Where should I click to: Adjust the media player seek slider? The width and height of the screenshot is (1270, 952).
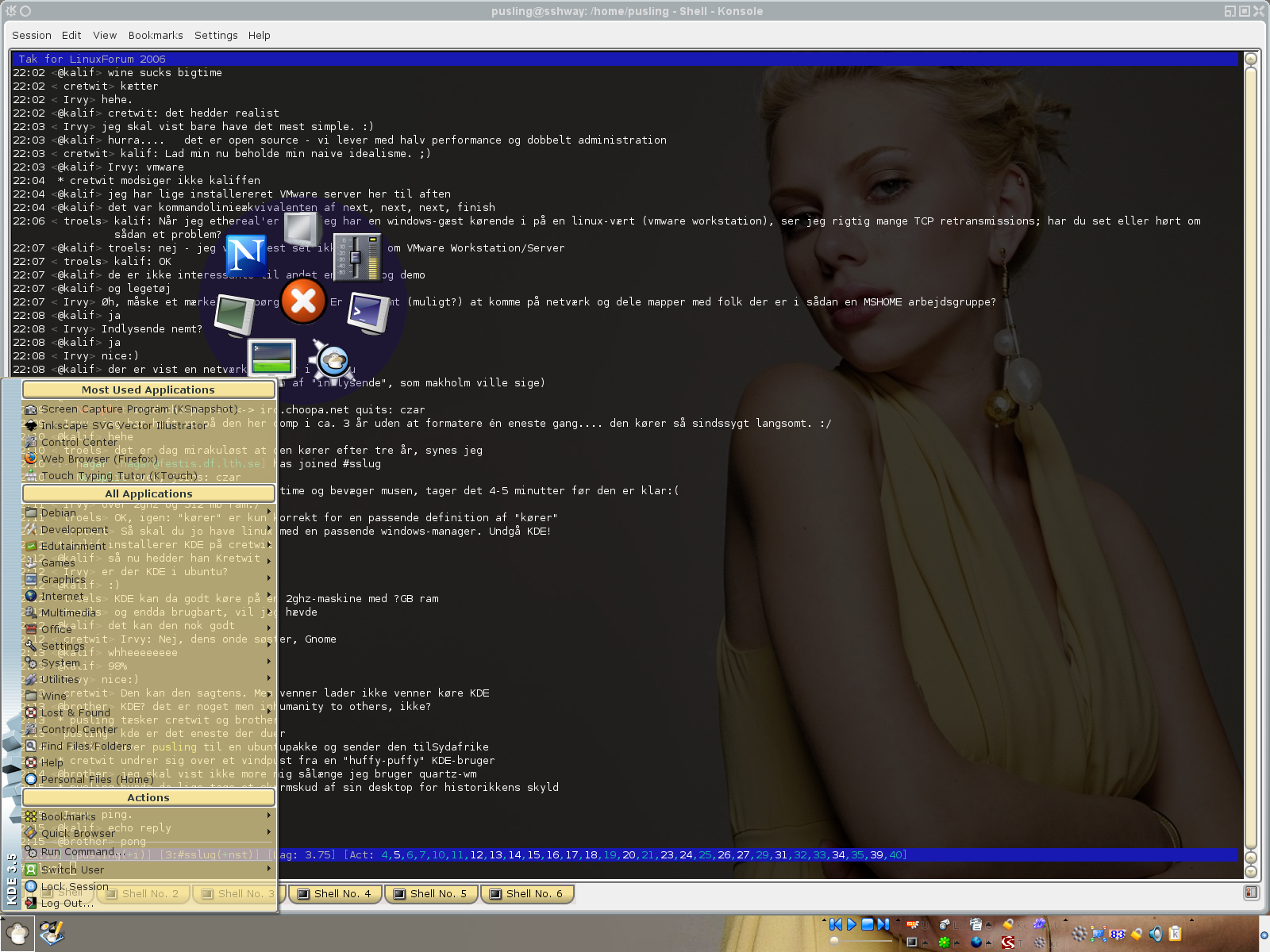(x=860, y=941)
